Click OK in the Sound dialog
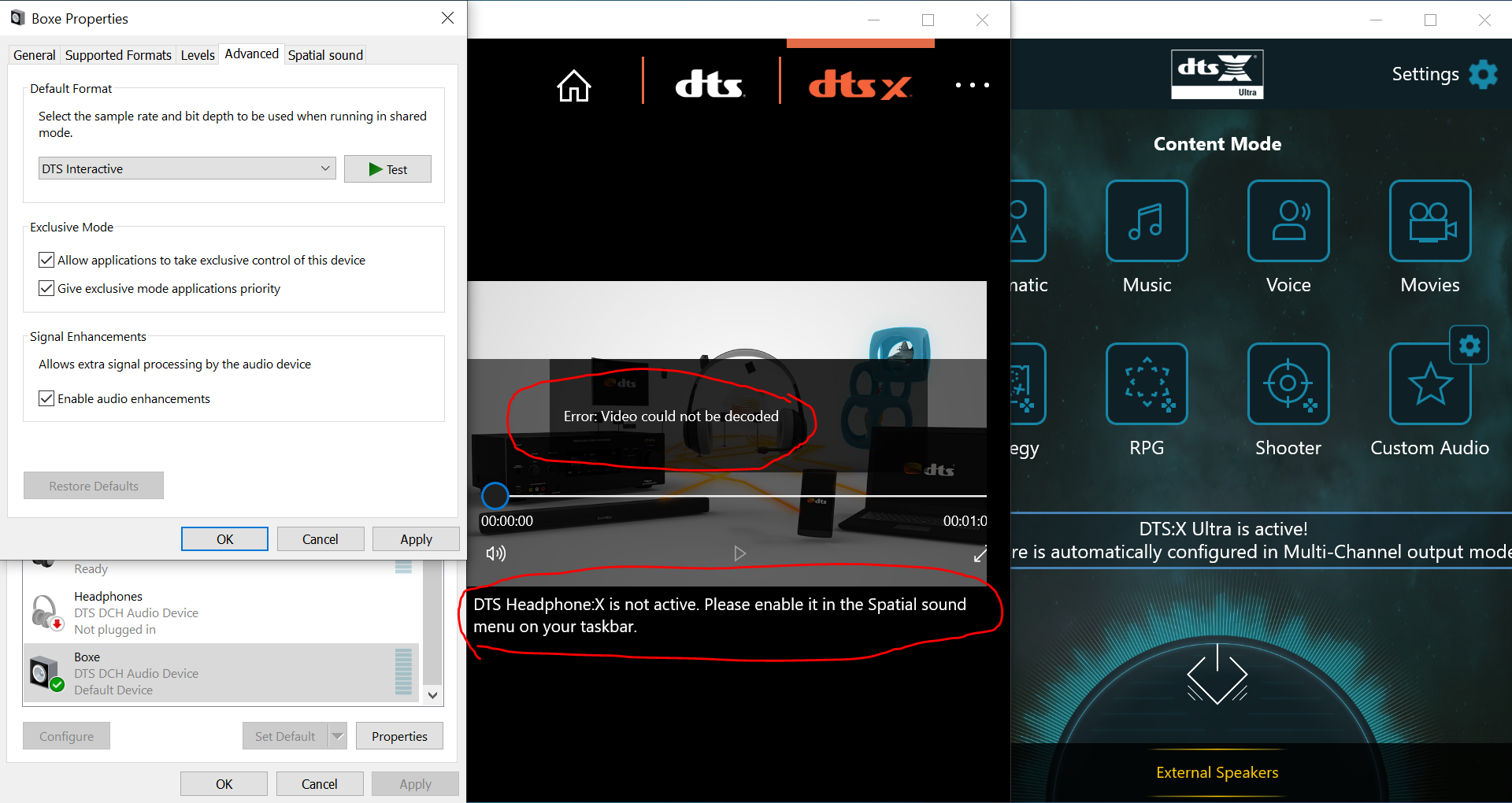 [224, 784]
